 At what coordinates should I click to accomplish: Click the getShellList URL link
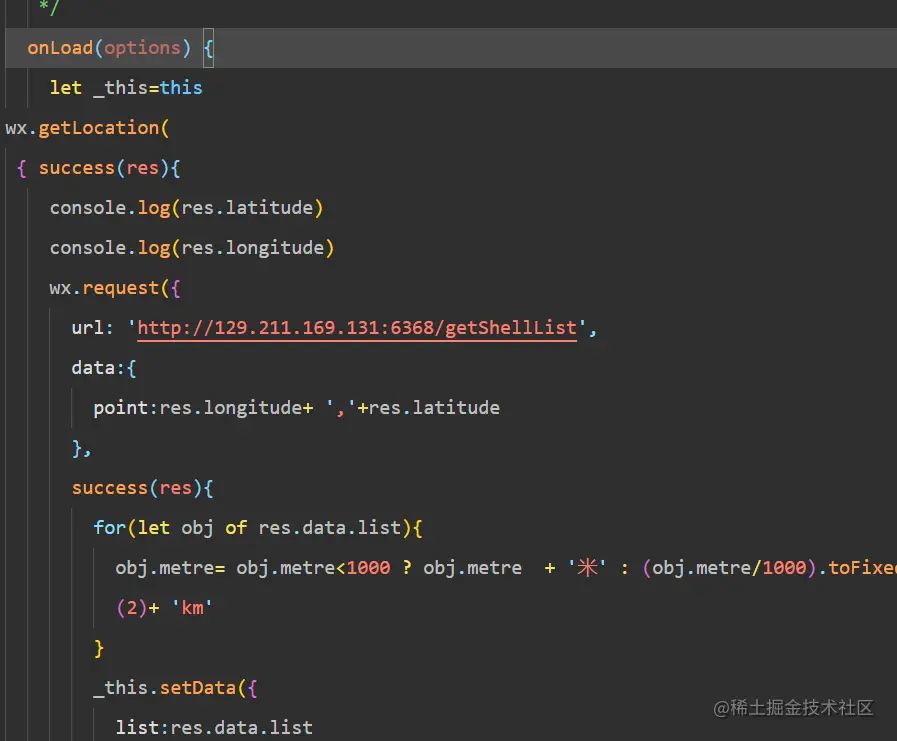click(357, 328)
